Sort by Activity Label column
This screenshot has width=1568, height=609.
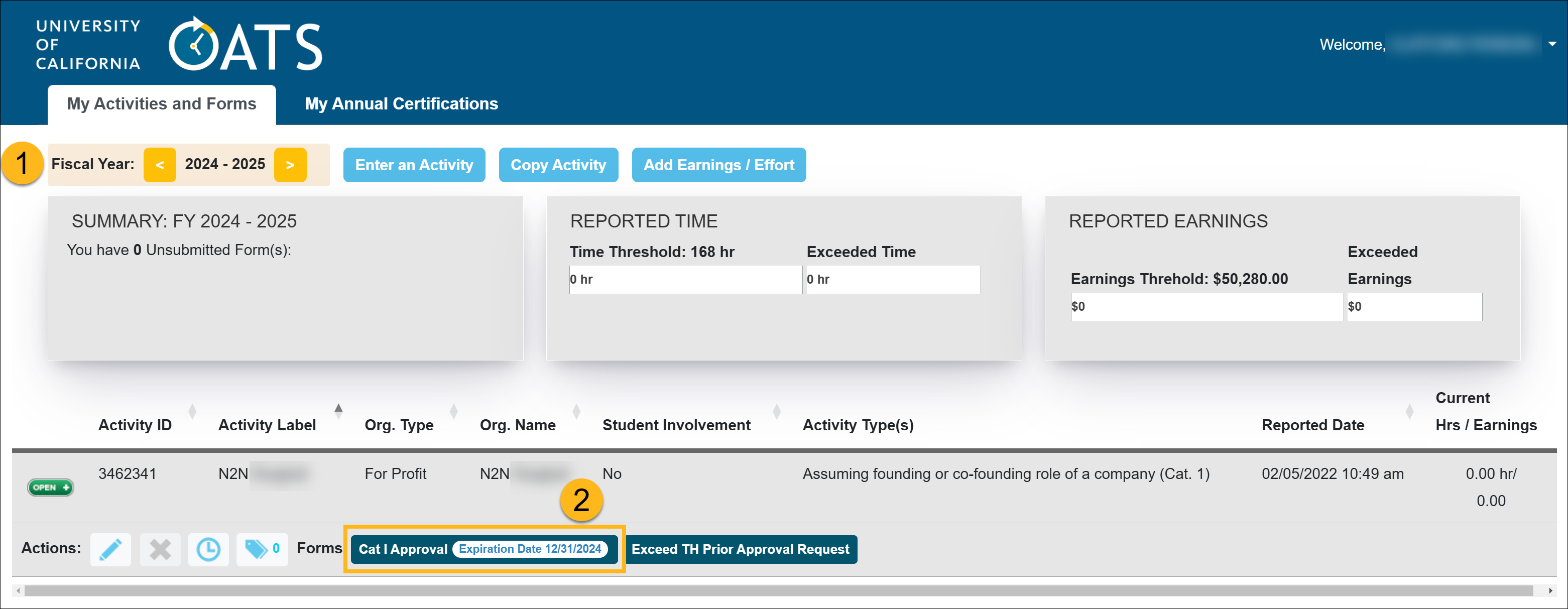267,425
